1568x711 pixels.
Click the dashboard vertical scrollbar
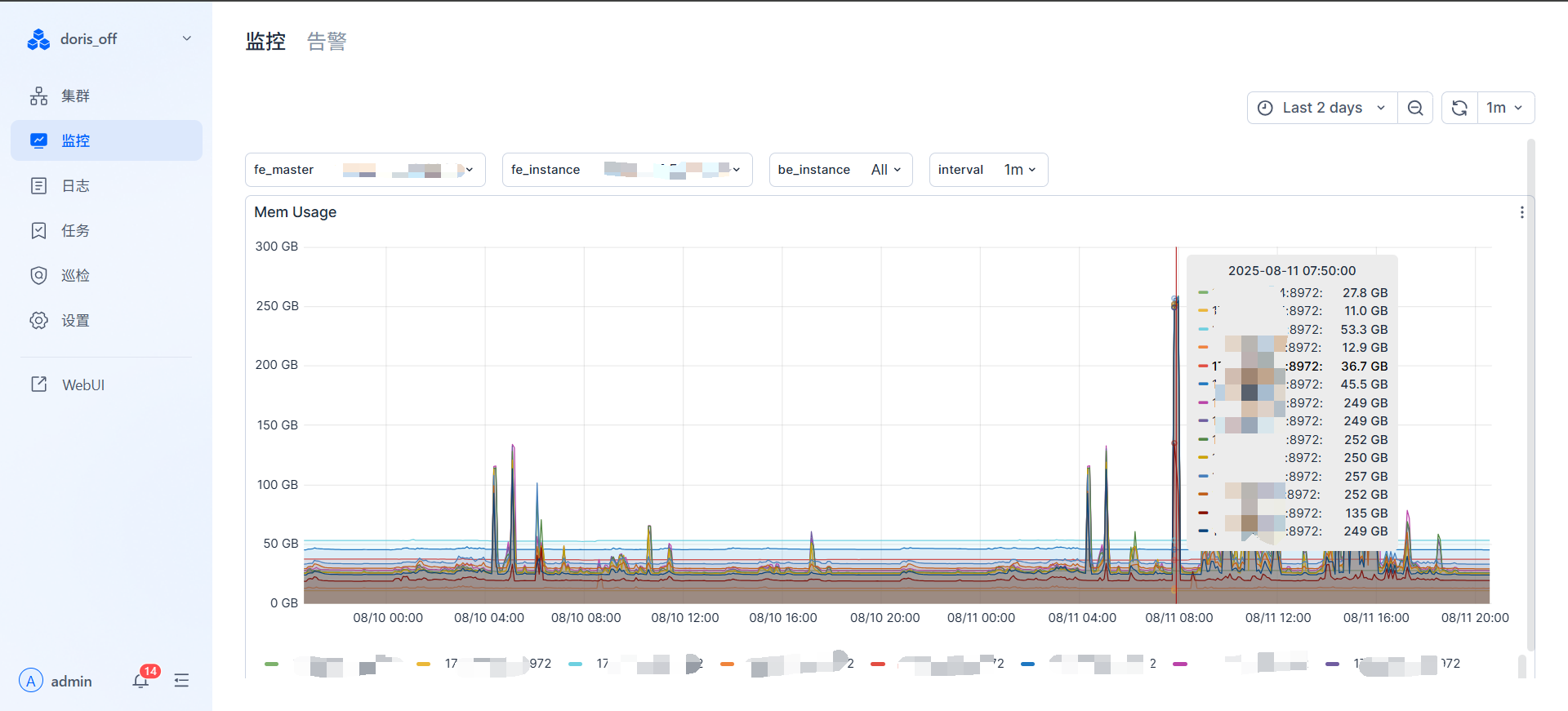tap(1530, 395)
